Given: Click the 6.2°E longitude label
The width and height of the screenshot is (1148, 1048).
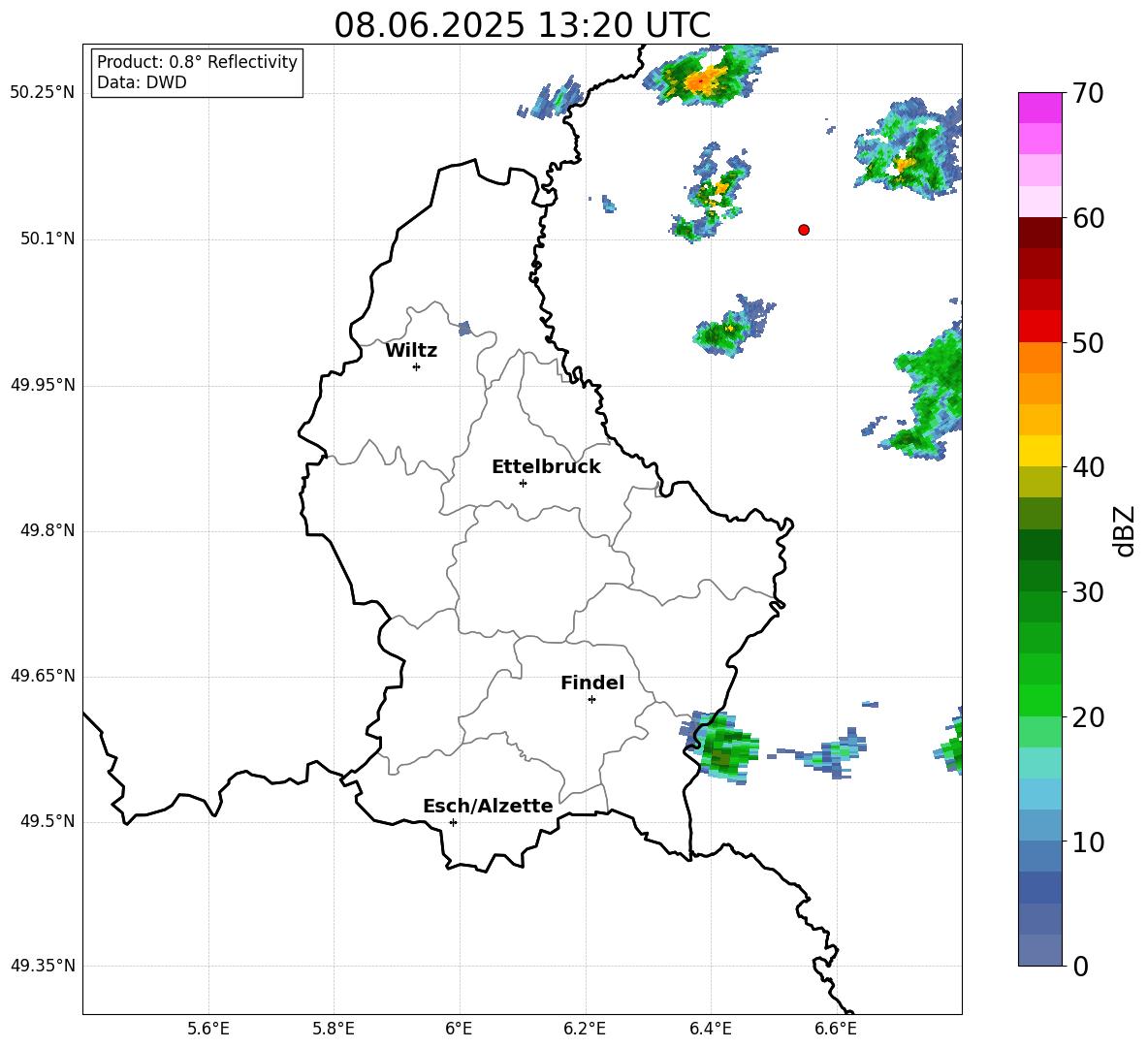Looking at the screenshot, I should click(x=585, y=1029).
